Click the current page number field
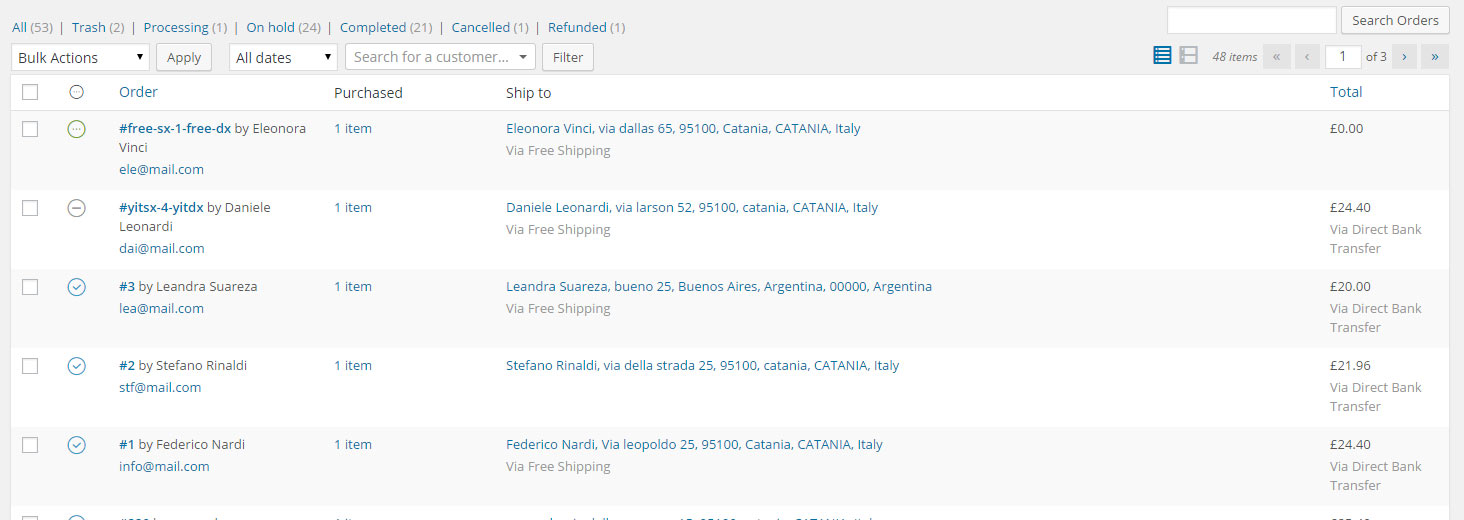Viewport: 1464px width, 520px height. pos(1343,57)
